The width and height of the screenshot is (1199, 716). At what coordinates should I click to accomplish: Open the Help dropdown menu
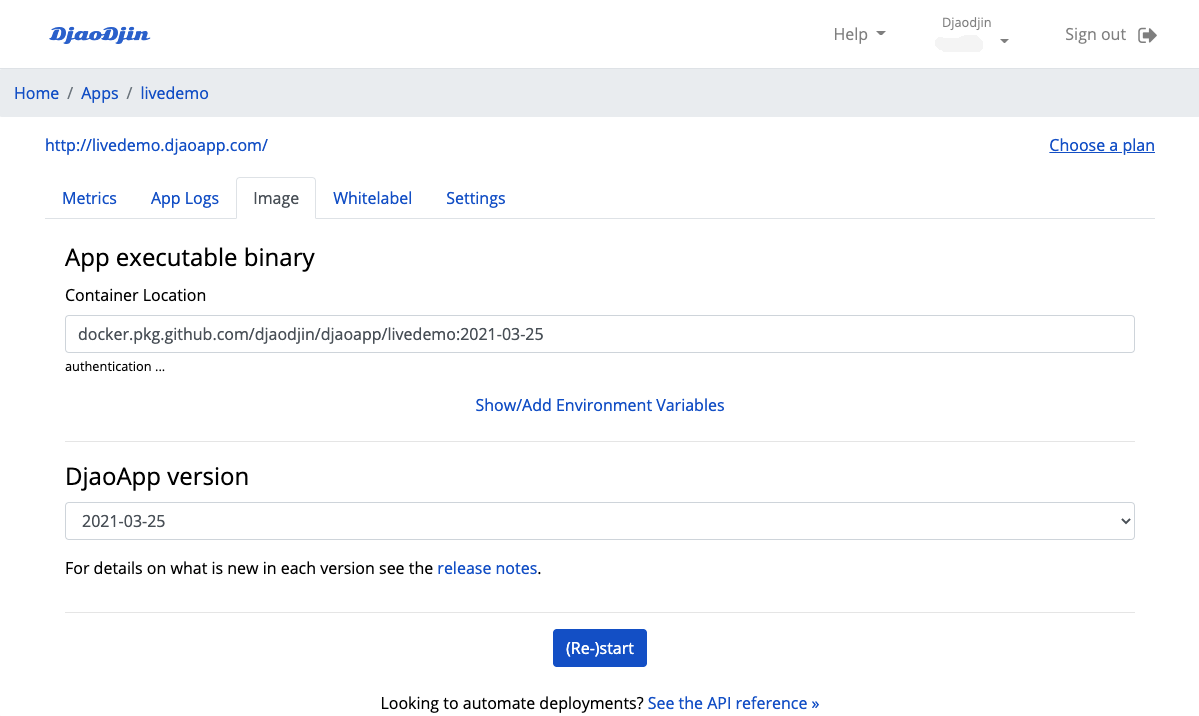(859, 34)
